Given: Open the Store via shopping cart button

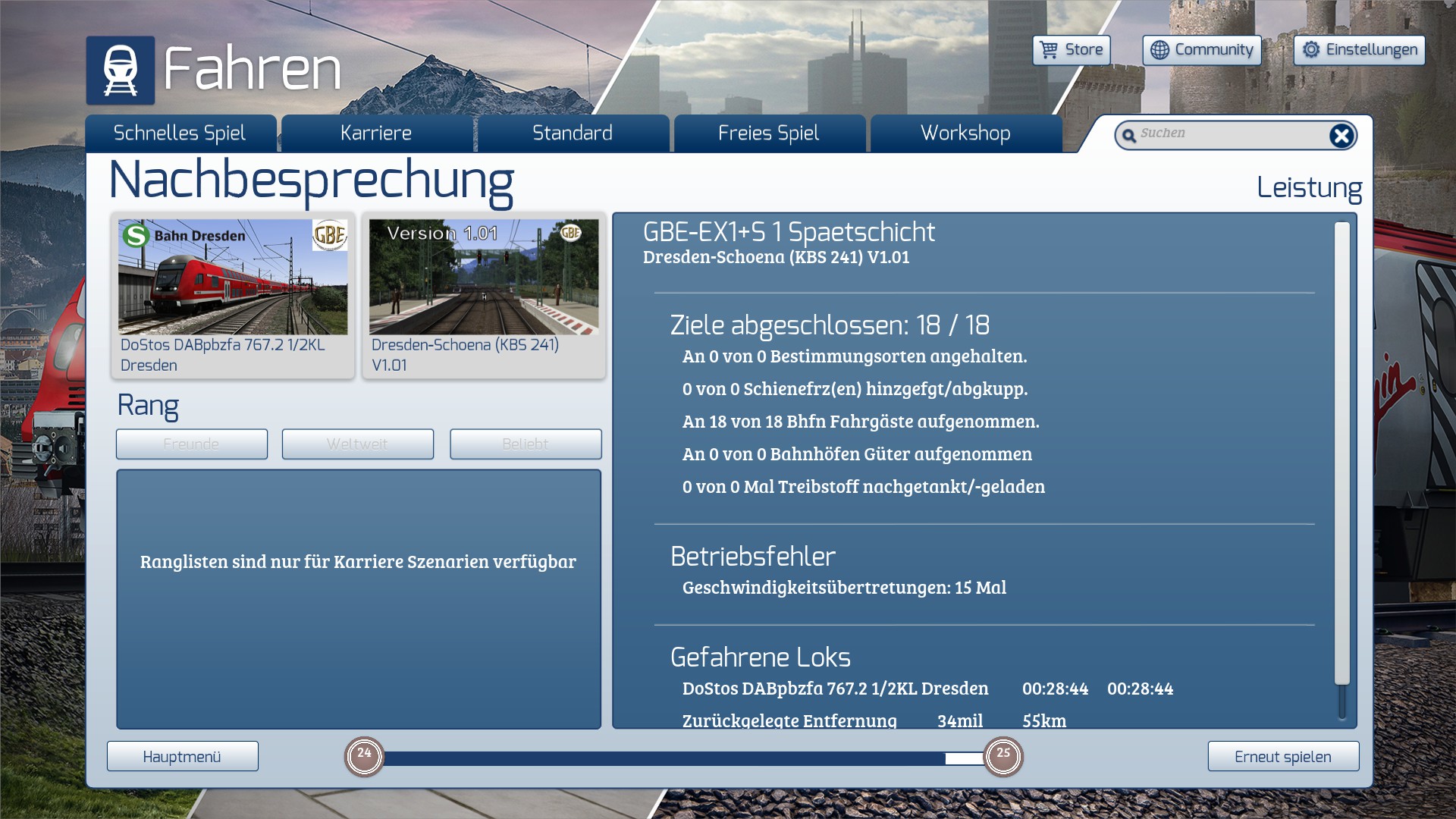Looking at the screenshot, I should point(1071,50).
